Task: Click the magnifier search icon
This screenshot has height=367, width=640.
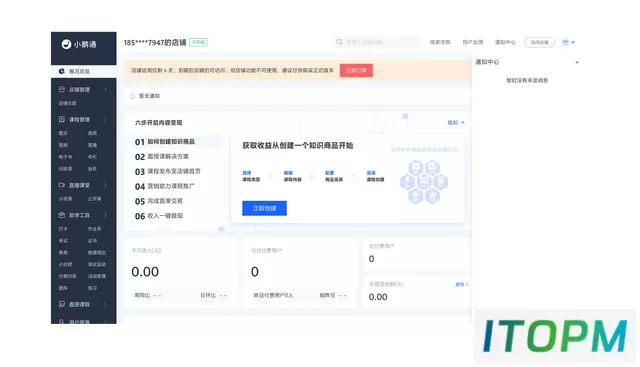Action: click(x=339, y=42)
